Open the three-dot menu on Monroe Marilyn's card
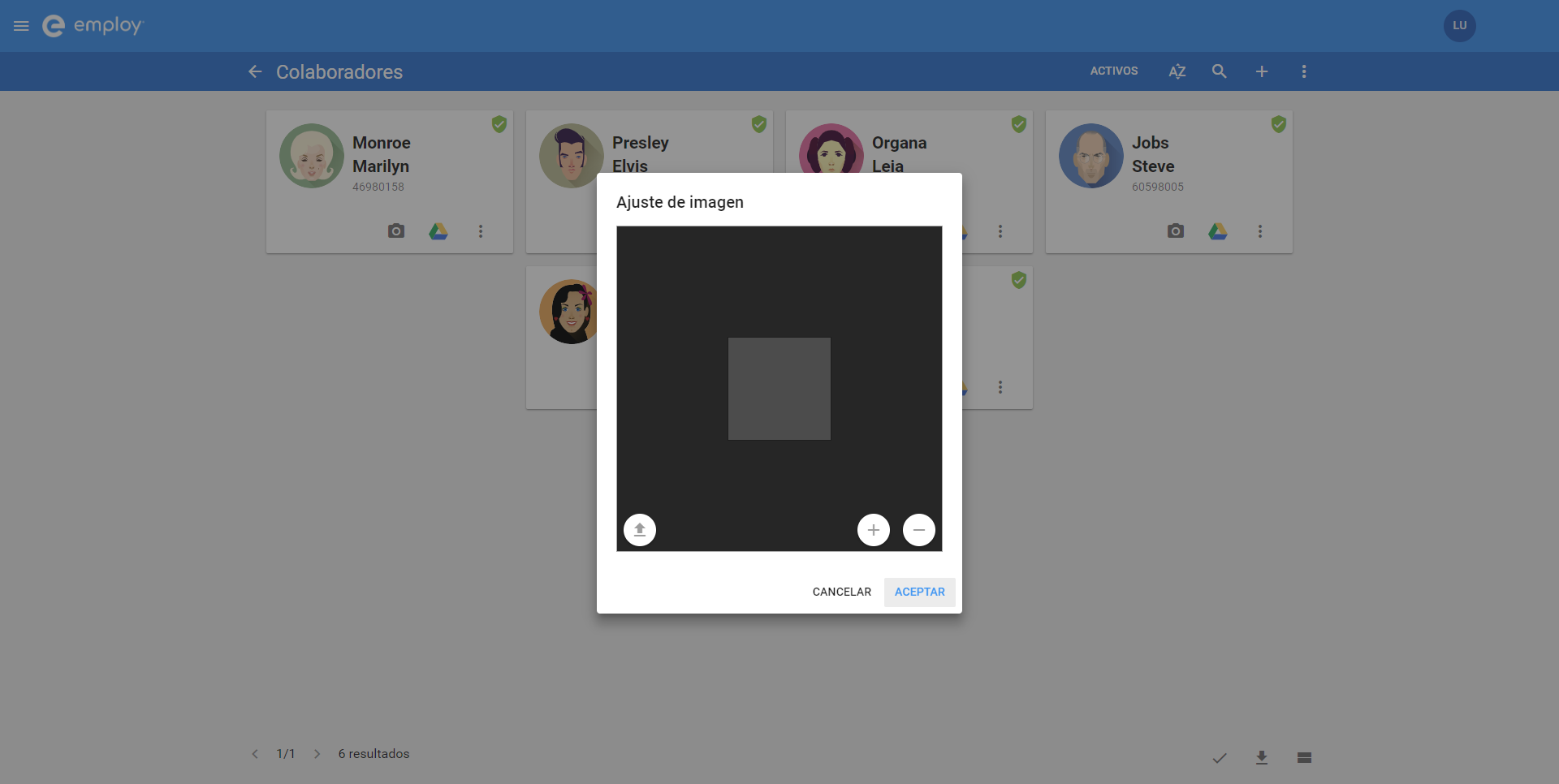 pos(481,231)
